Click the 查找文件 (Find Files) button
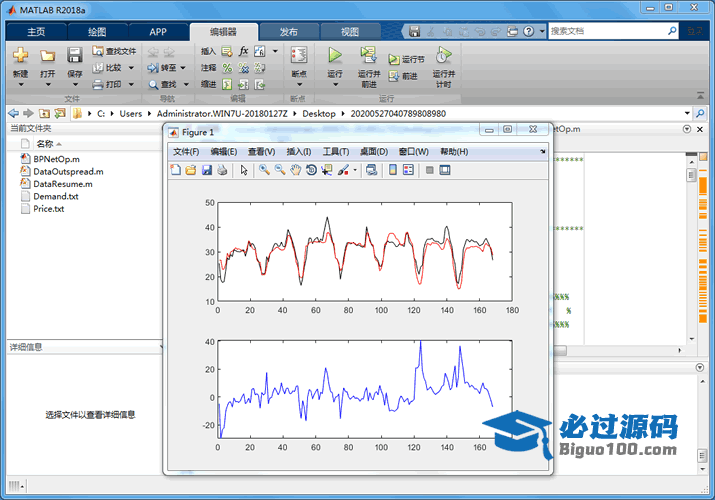This screenshot has height=500, width=715. tap(113, 51)
